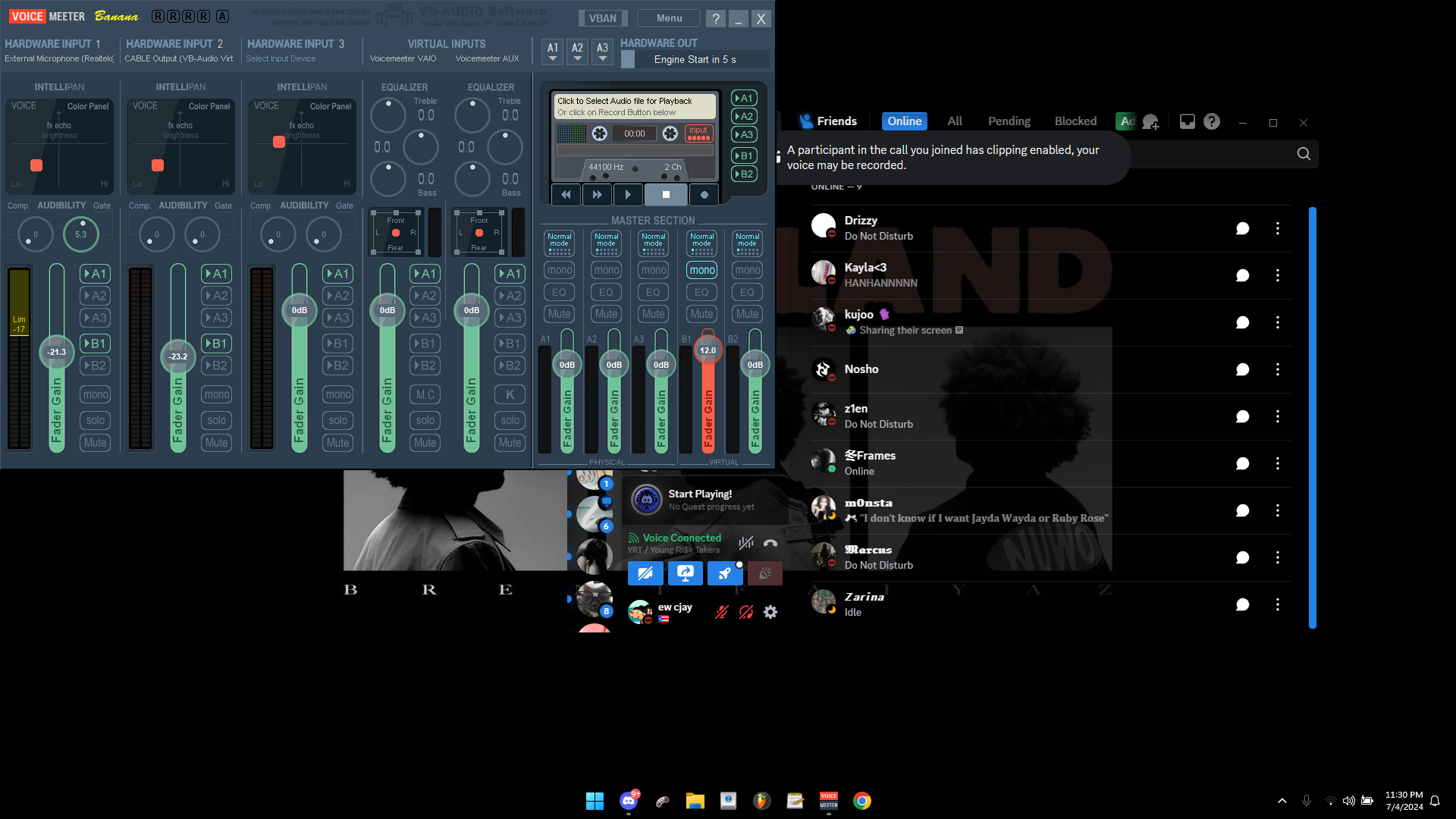Image resolution: width=1456 pixels, height=819 pixels.
Task: Open the Voicemeeter Menu
Action: click(x=669, y=18)
